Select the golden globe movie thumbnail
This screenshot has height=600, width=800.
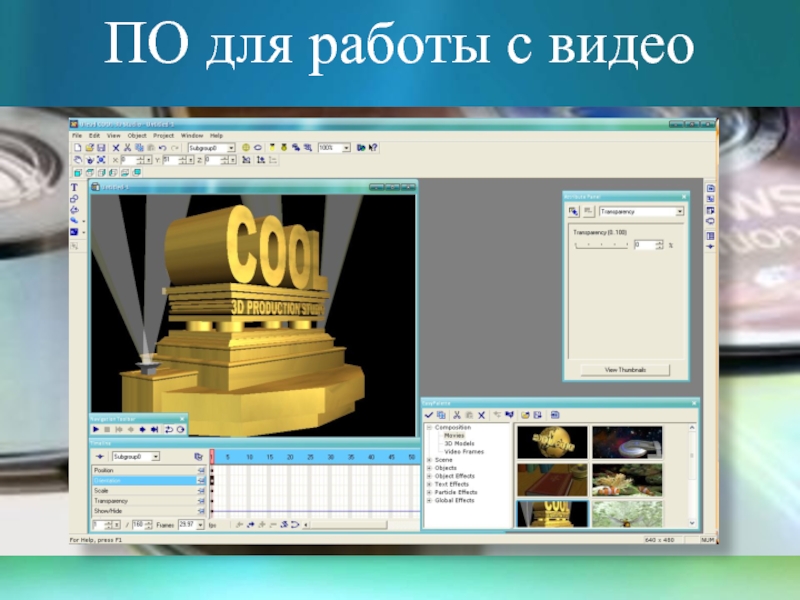click(552, 442)
